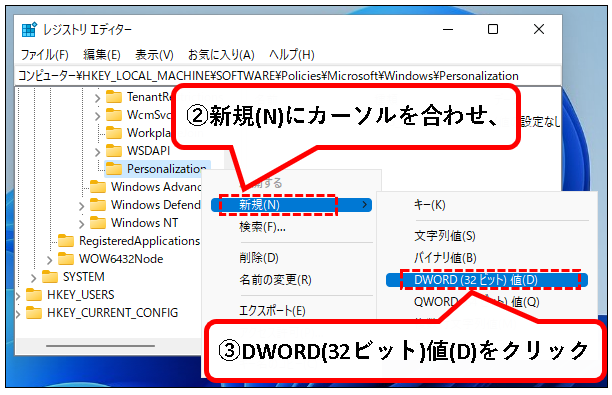Screen dimensions: 612x395
Task: Select the Windows NT key label
Action: click(144, 223)
